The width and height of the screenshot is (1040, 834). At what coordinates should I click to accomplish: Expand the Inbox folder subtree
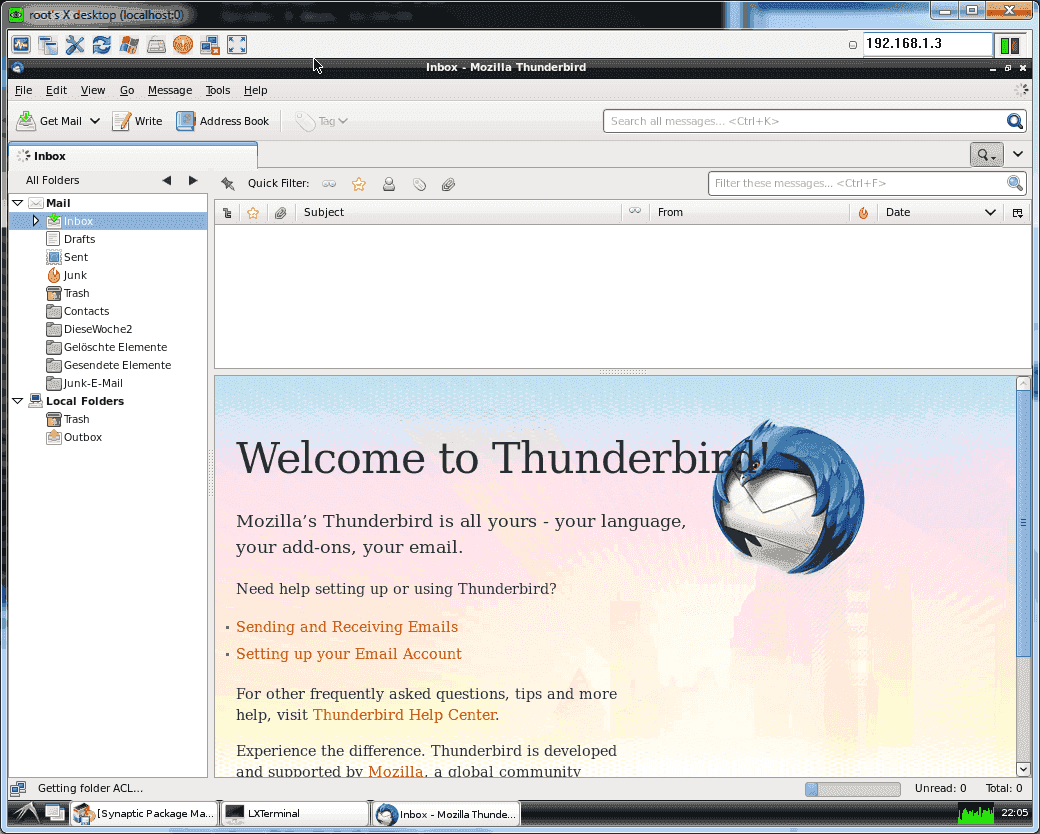pyautogui.click(x=36, y=221)
